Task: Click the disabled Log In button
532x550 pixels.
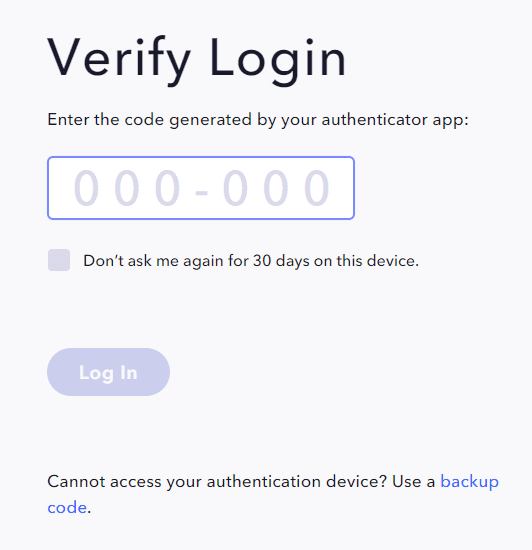Action: click(108, 372)
